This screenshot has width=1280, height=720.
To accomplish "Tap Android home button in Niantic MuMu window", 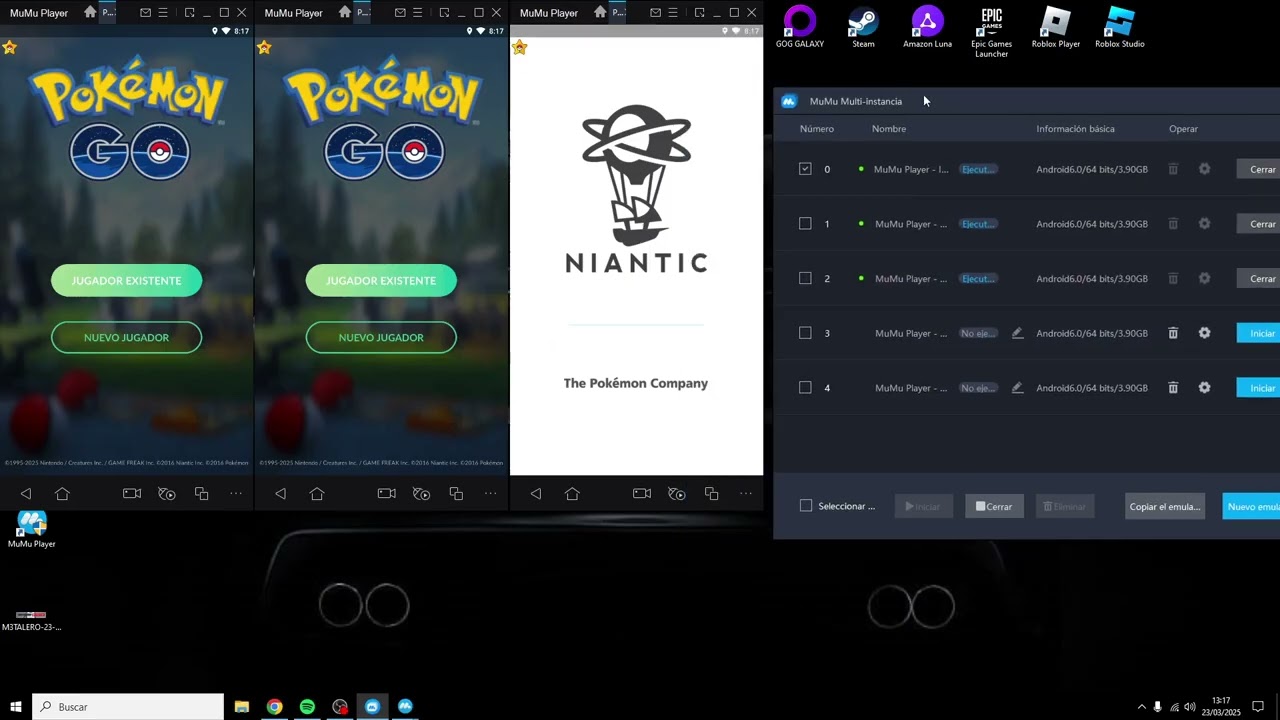I will pyautogui.click(x=572, y=494).
